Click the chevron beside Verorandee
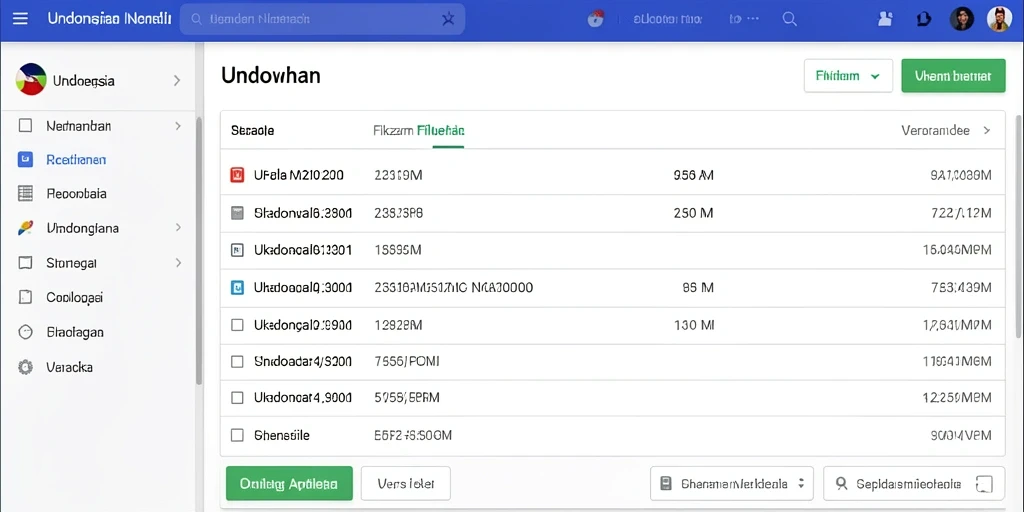This screenshot has width=1024, height=512. coord(987,130)
